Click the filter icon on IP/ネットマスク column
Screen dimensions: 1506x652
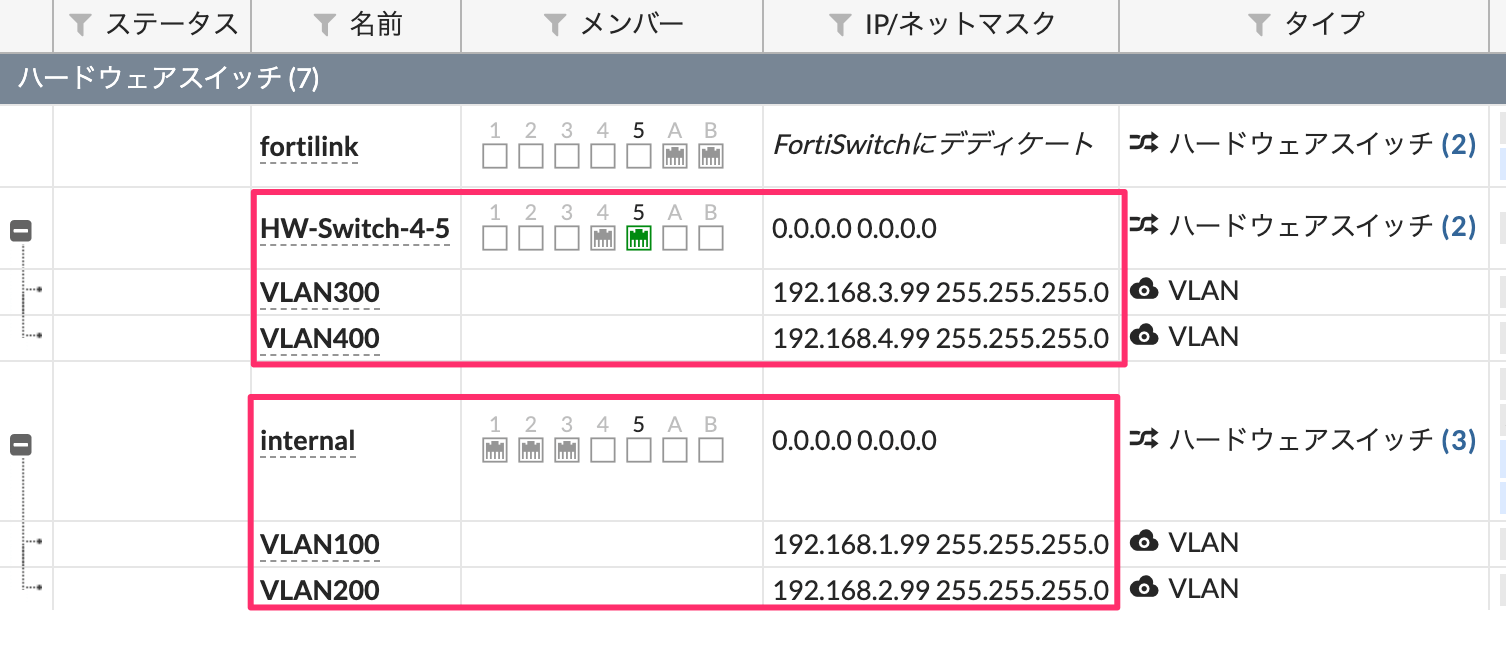pyautogui.click(x=840, y=25)
